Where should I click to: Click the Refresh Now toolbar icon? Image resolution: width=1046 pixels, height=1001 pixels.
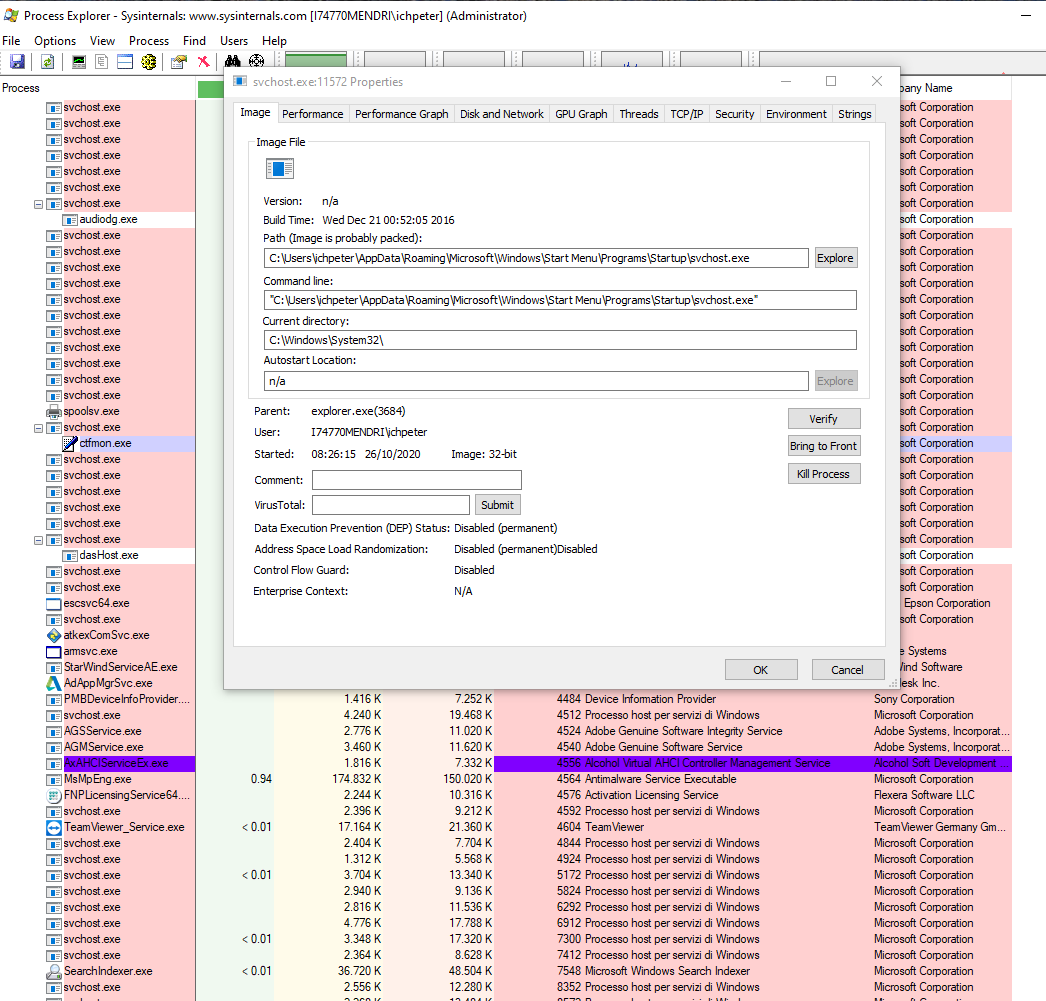coord(47,62)
